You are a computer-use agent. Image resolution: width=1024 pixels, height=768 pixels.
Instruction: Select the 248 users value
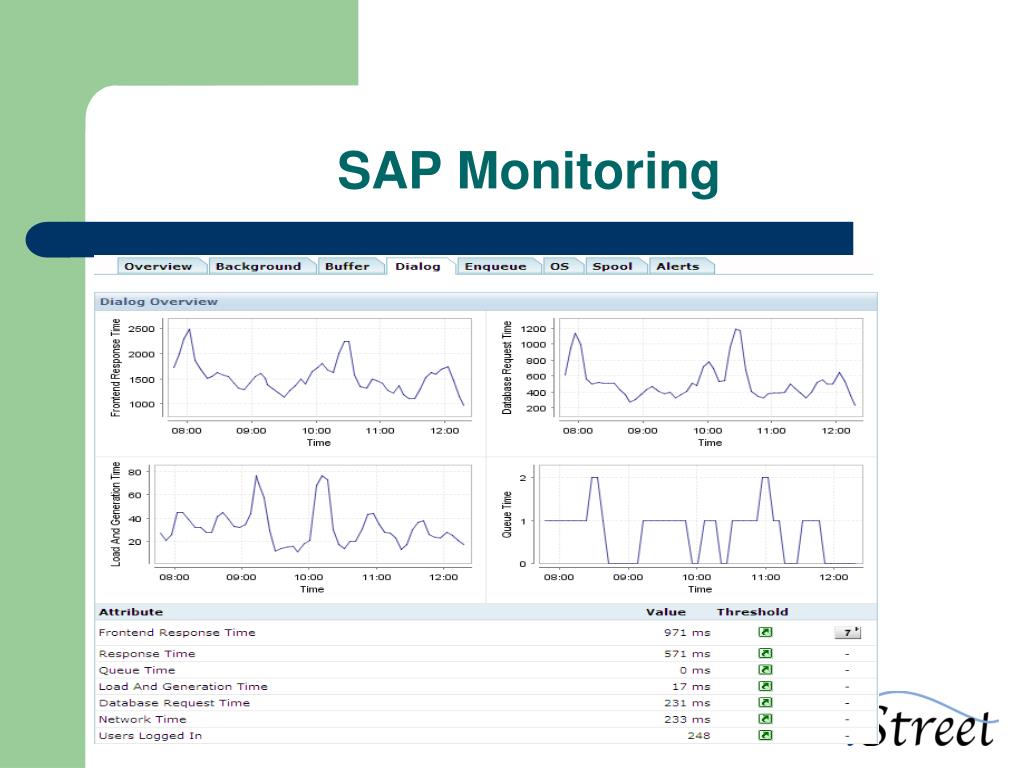pyautogui.click(x=698, y=735)
